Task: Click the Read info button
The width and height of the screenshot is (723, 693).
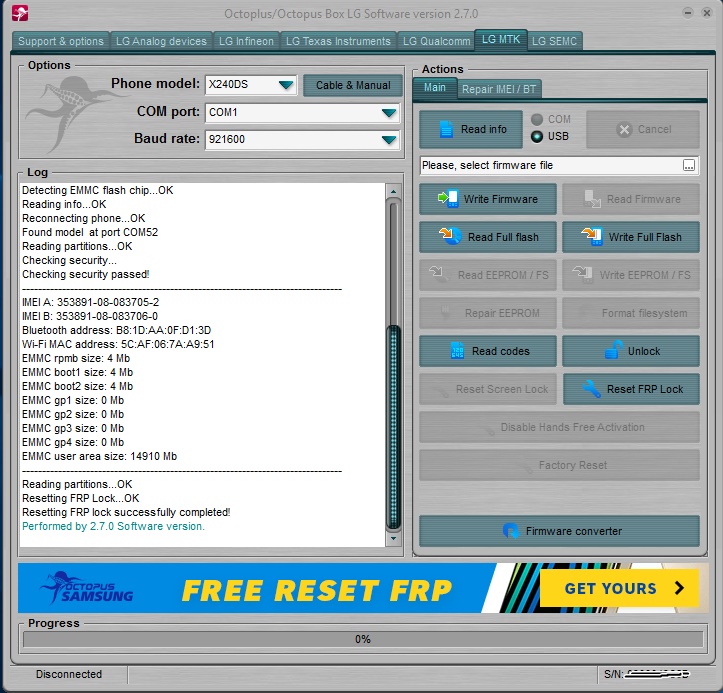Action: 471,130
